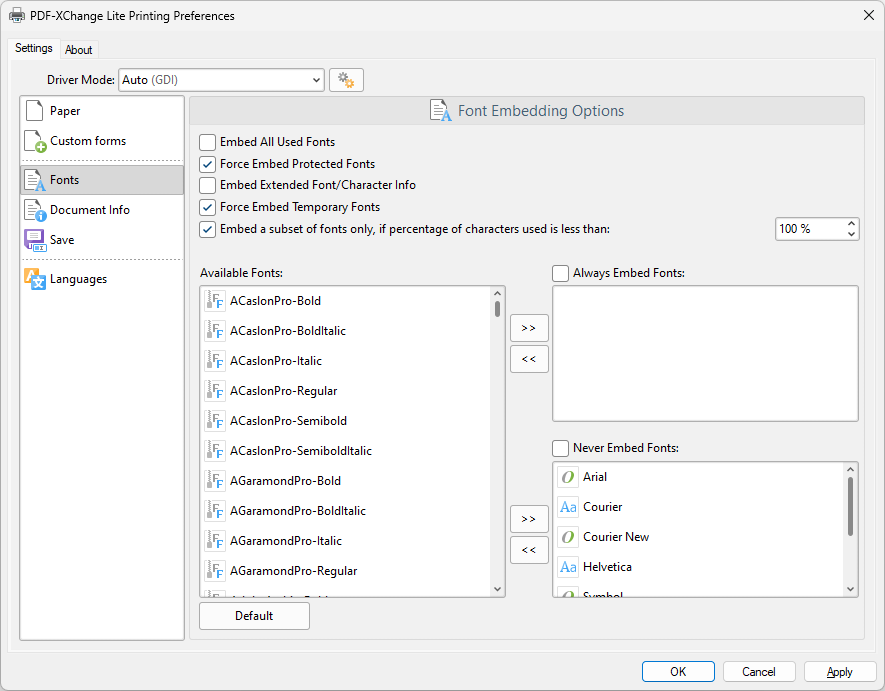Switch to the Settings tab
885x691 pixels.
tap(34, 48)
